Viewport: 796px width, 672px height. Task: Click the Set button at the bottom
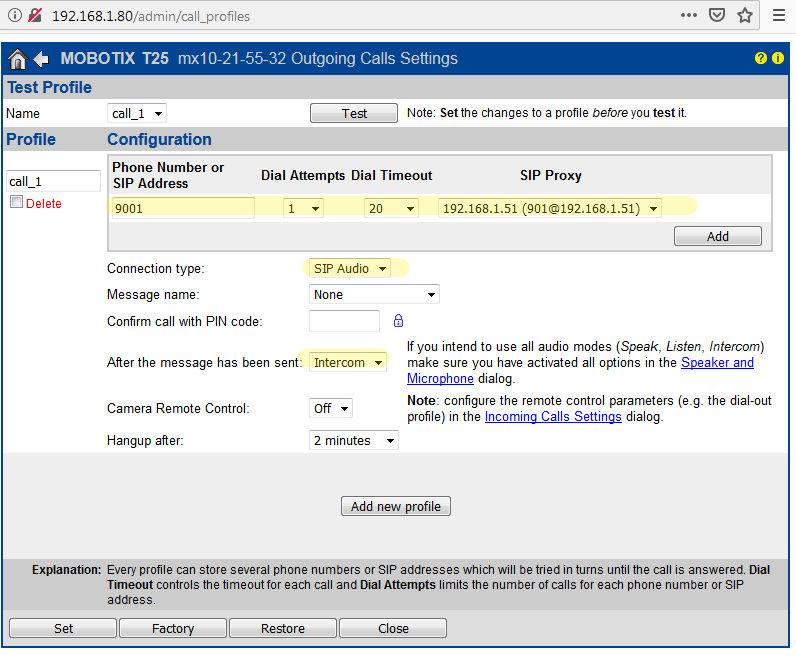(63, 628)
